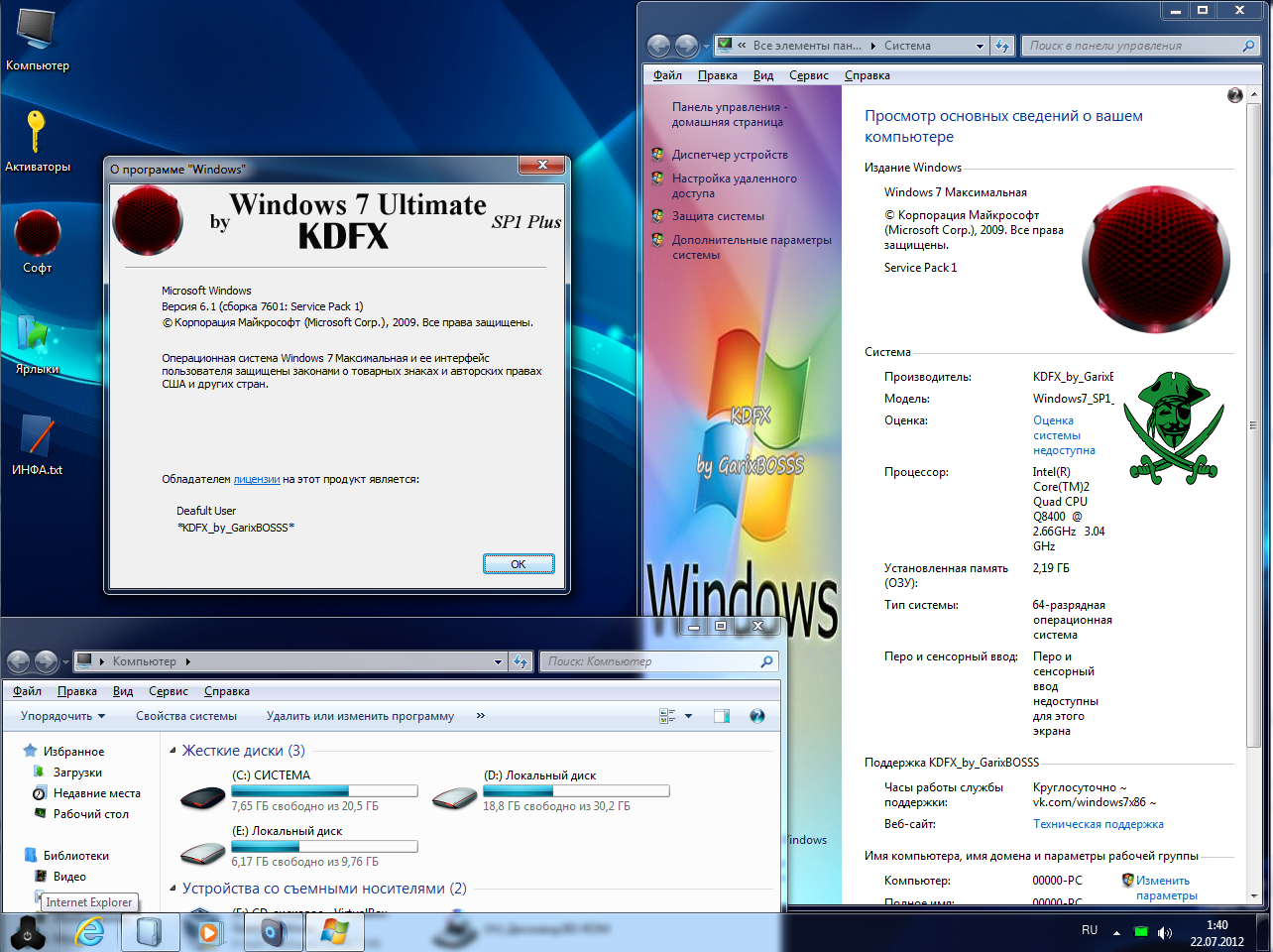Click the D: drive usage bar
This screenshot has width=1273, height=952.
coord(576,791)
